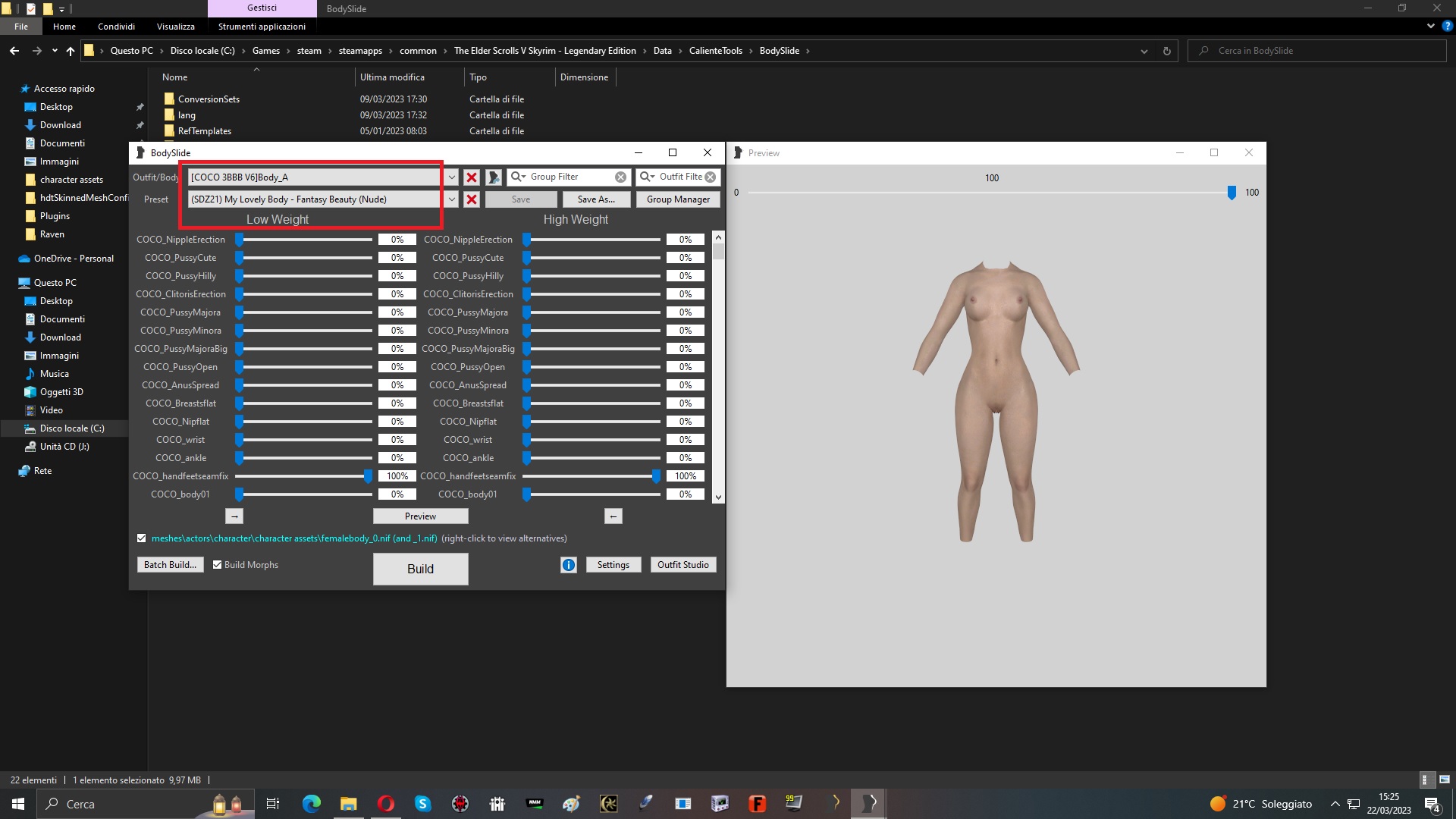Clear the Outfit Filter field

pos(711,177)
